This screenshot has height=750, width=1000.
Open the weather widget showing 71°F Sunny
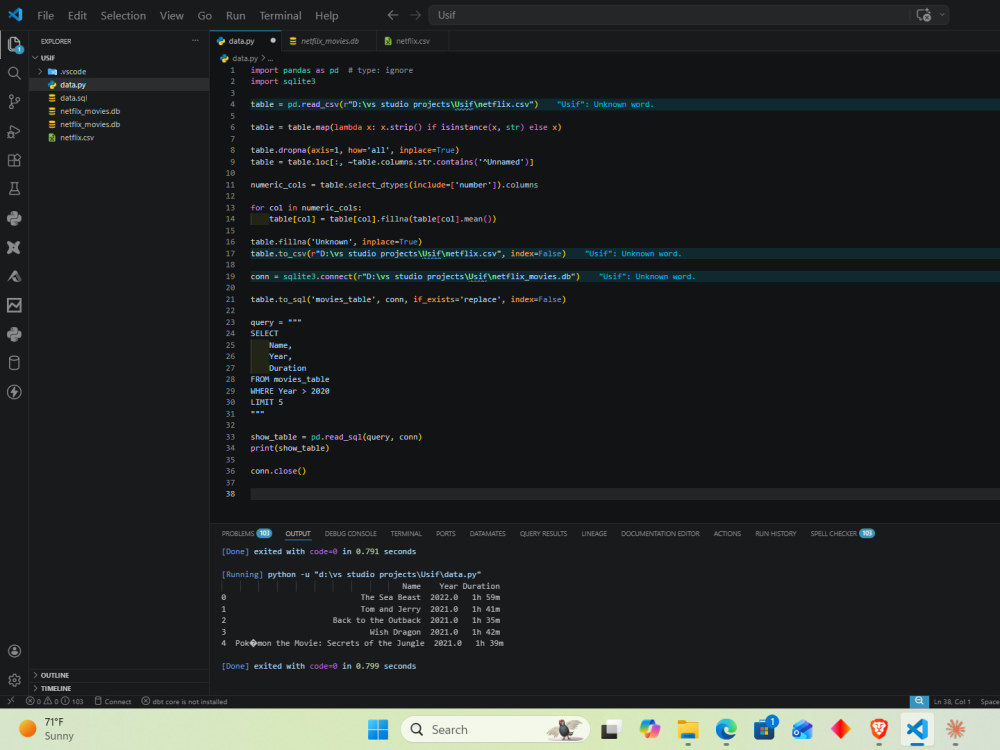coord(46,728)
